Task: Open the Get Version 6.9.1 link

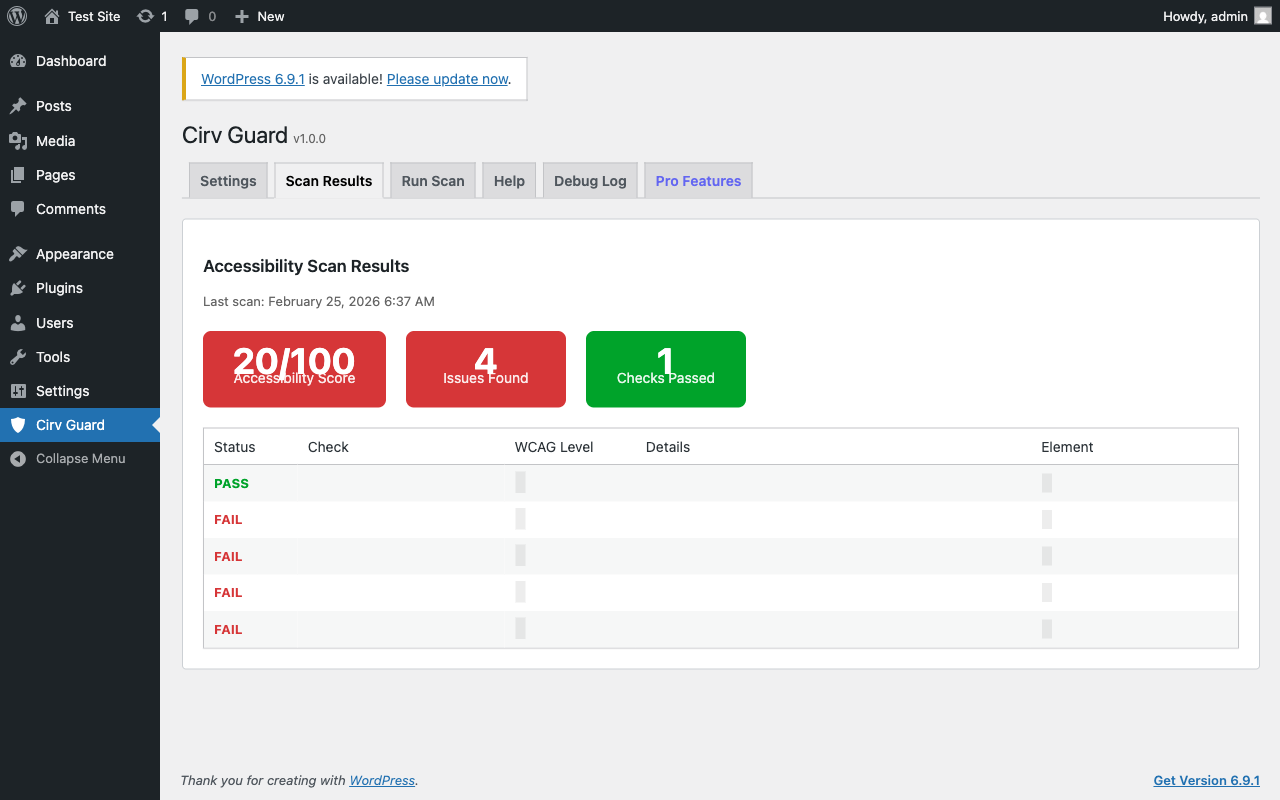Action: pyautogui.click(x=1207, y=780)
